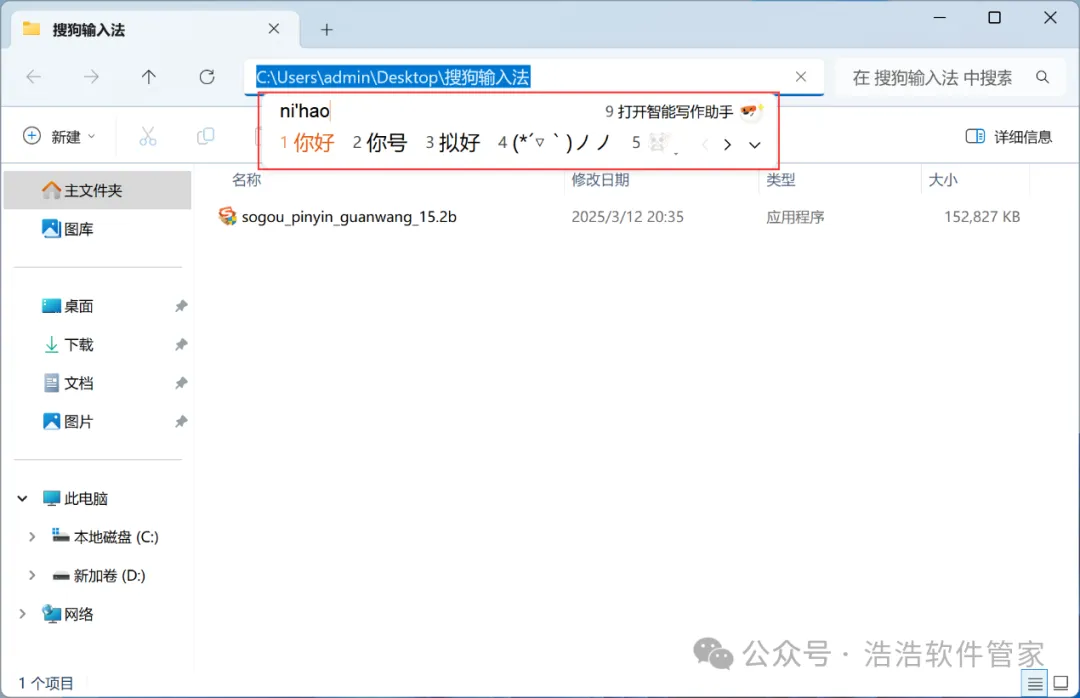Viewport: 1080px width, 698px height.
Task: Go to next candidate page arrow
Action: click(x=727, y=145)
